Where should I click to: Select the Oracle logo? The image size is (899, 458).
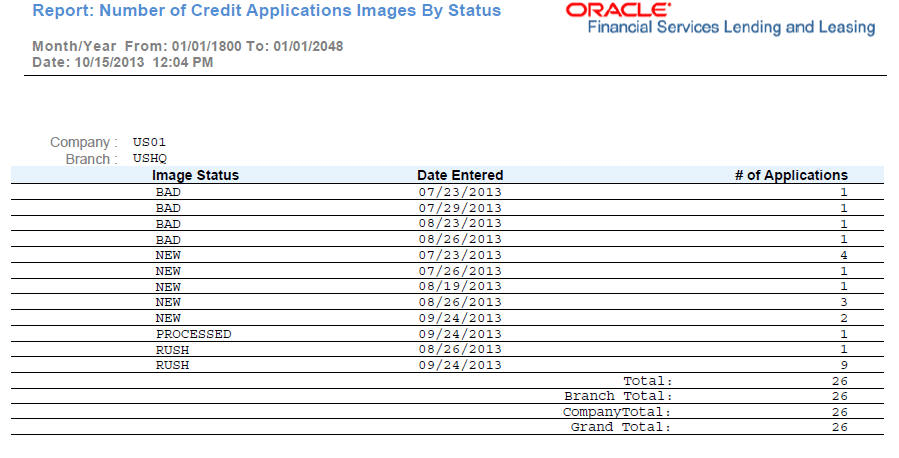[x=618, y=10]
